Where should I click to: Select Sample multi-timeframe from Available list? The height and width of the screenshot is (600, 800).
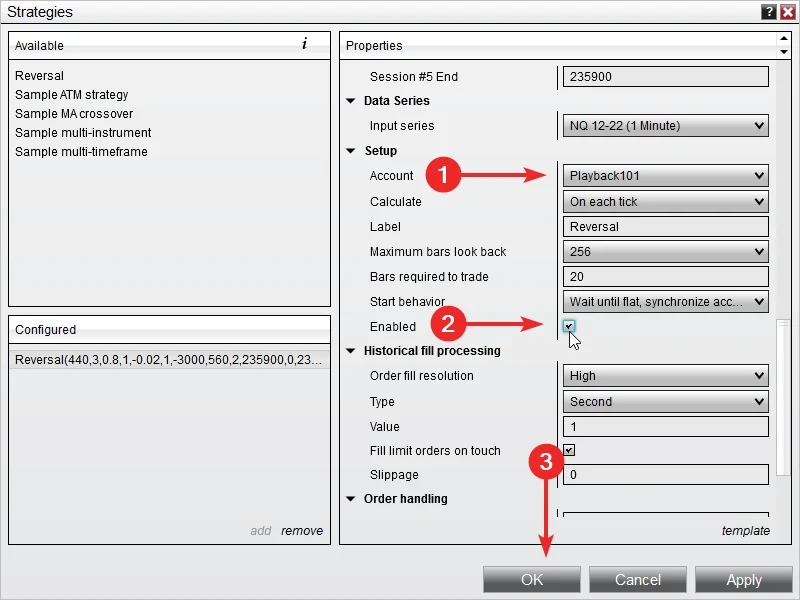81,152
